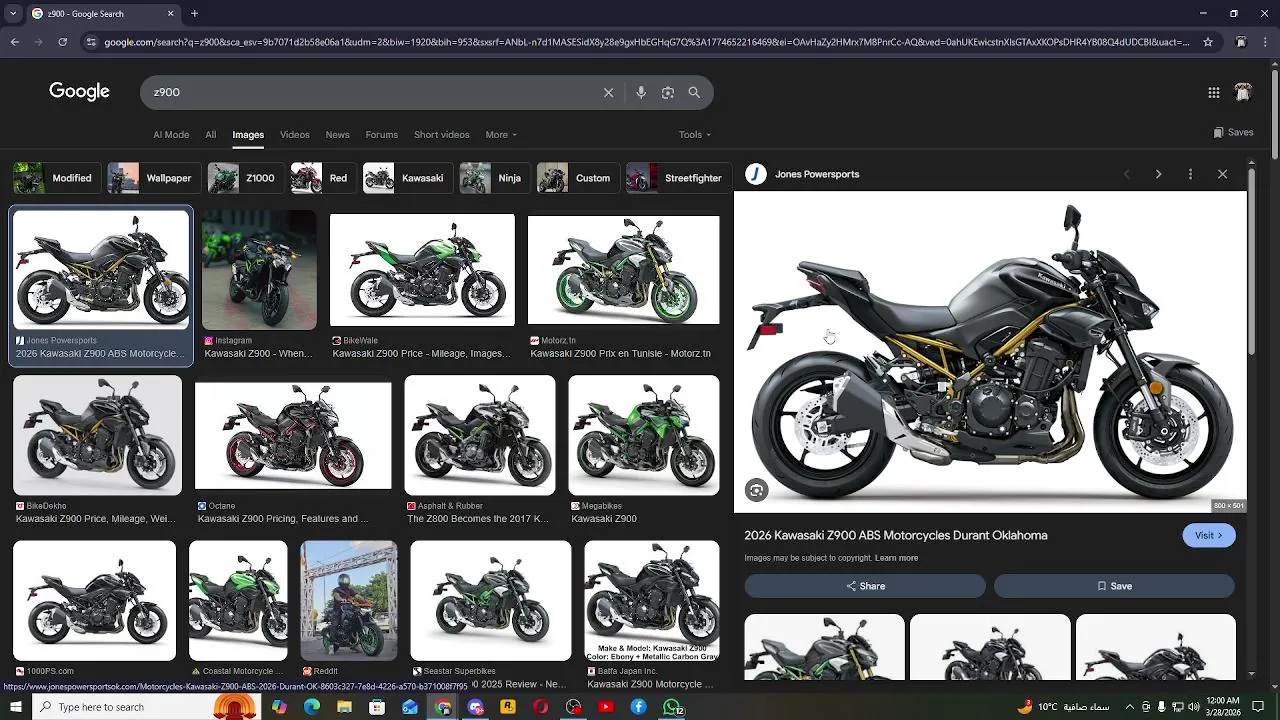Viewport: 1280px width, 720px height.
Task: Open the More search filters dropdown
Action: point(501,134)
